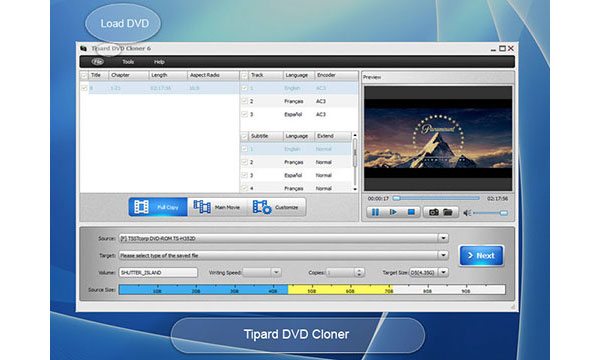Click the Track column header
The height and width of the screenshot is (360, 600).
[266, 75]
